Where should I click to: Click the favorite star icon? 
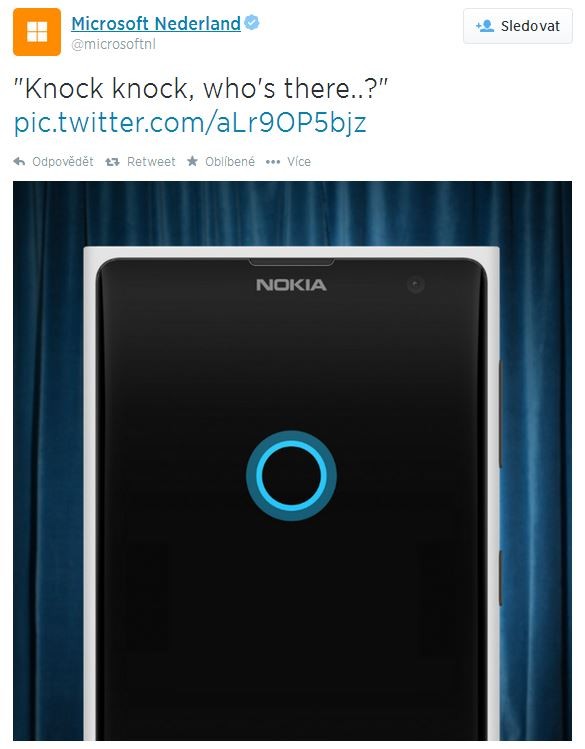[192, 161]
